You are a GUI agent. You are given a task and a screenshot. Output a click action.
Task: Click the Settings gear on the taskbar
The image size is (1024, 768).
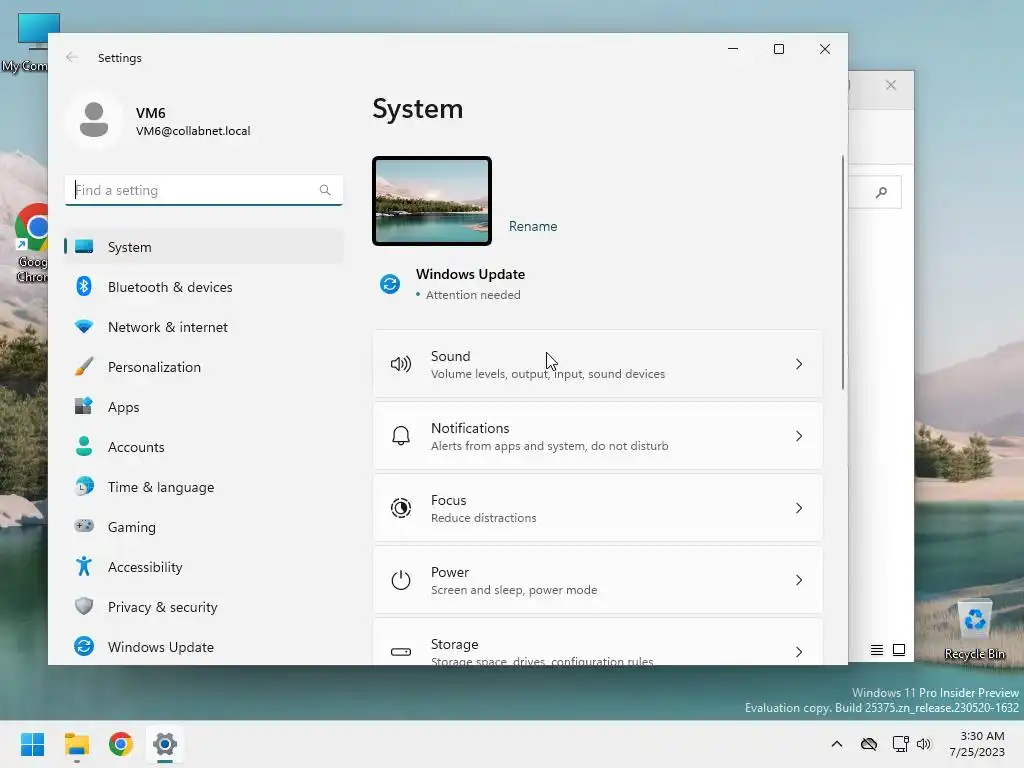(165, 744)
